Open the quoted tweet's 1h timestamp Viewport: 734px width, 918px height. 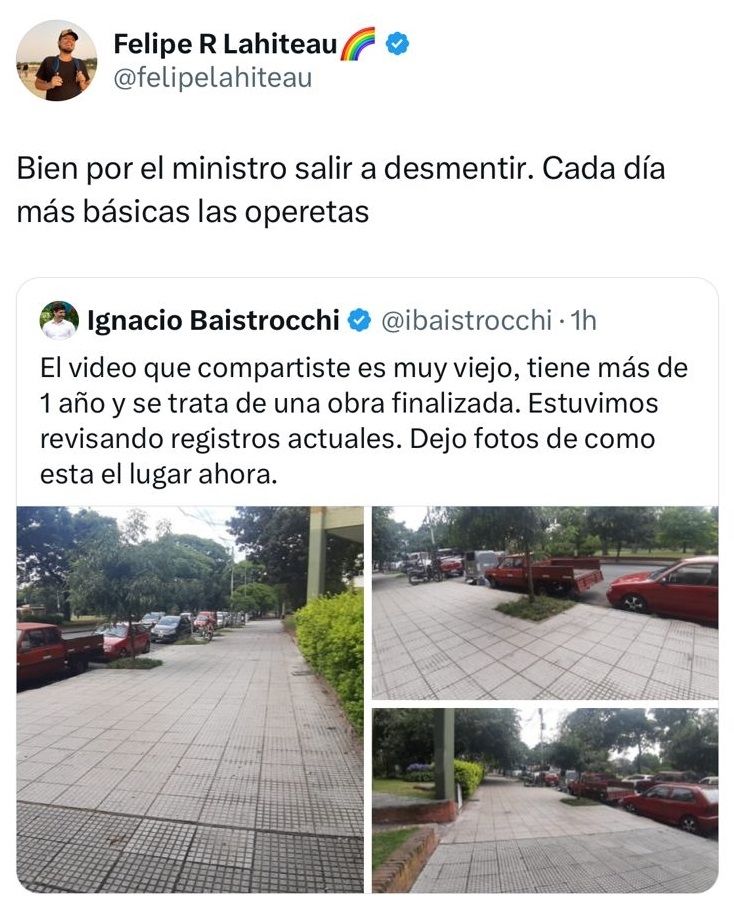[x=583, y=320]
